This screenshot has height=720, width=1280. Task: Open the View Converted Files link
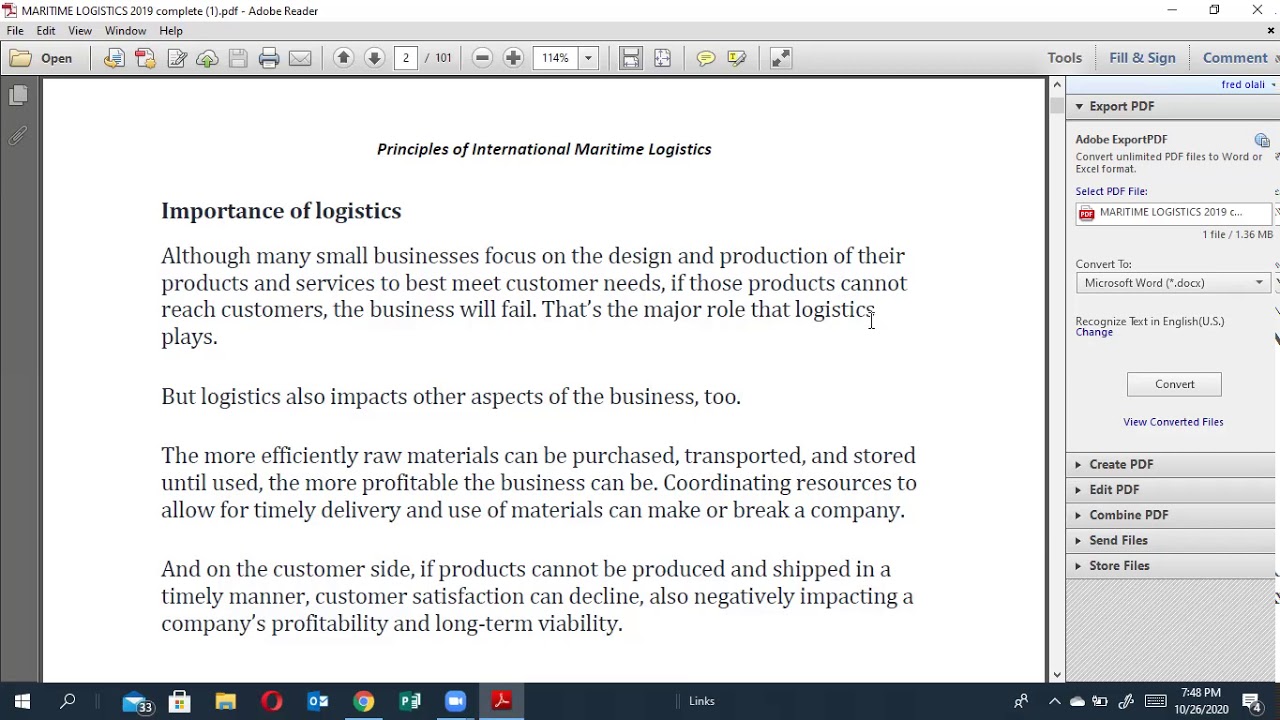[1173, 422]
